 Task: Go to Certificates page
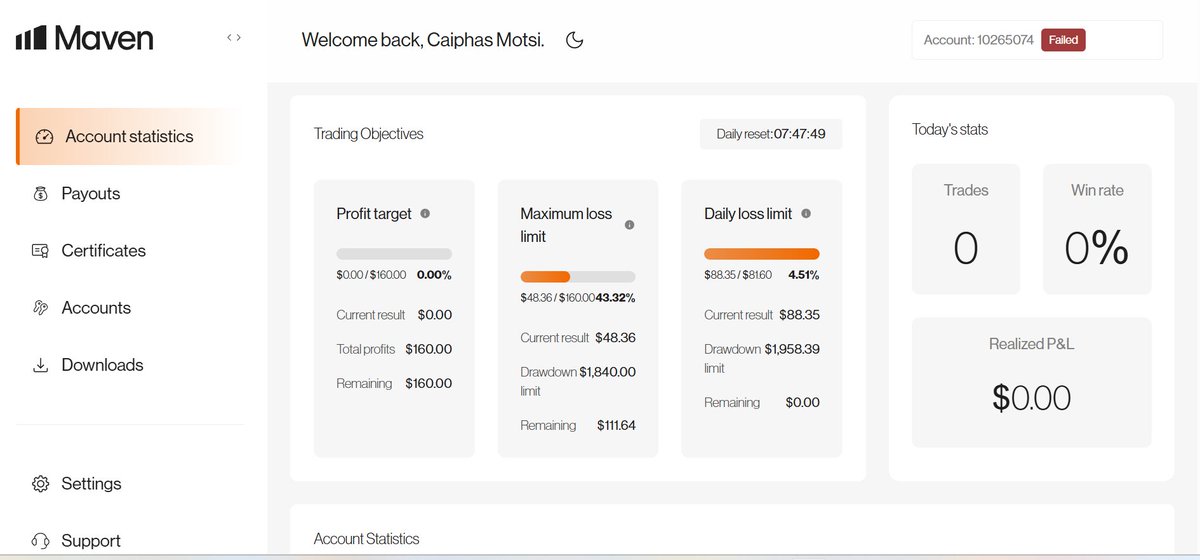coord(103,250)
